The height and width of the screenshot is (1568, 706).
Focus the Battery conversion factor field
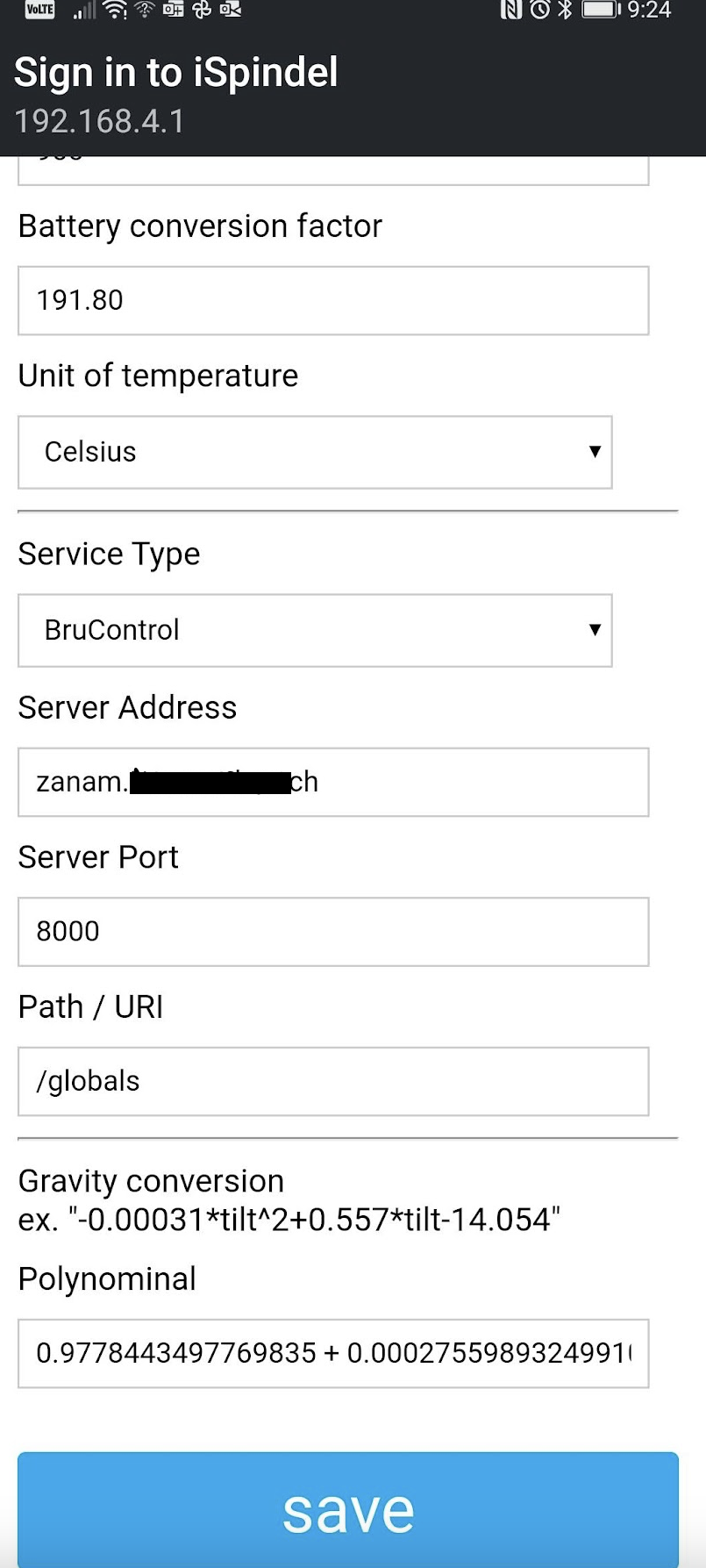tap(333, 300)
